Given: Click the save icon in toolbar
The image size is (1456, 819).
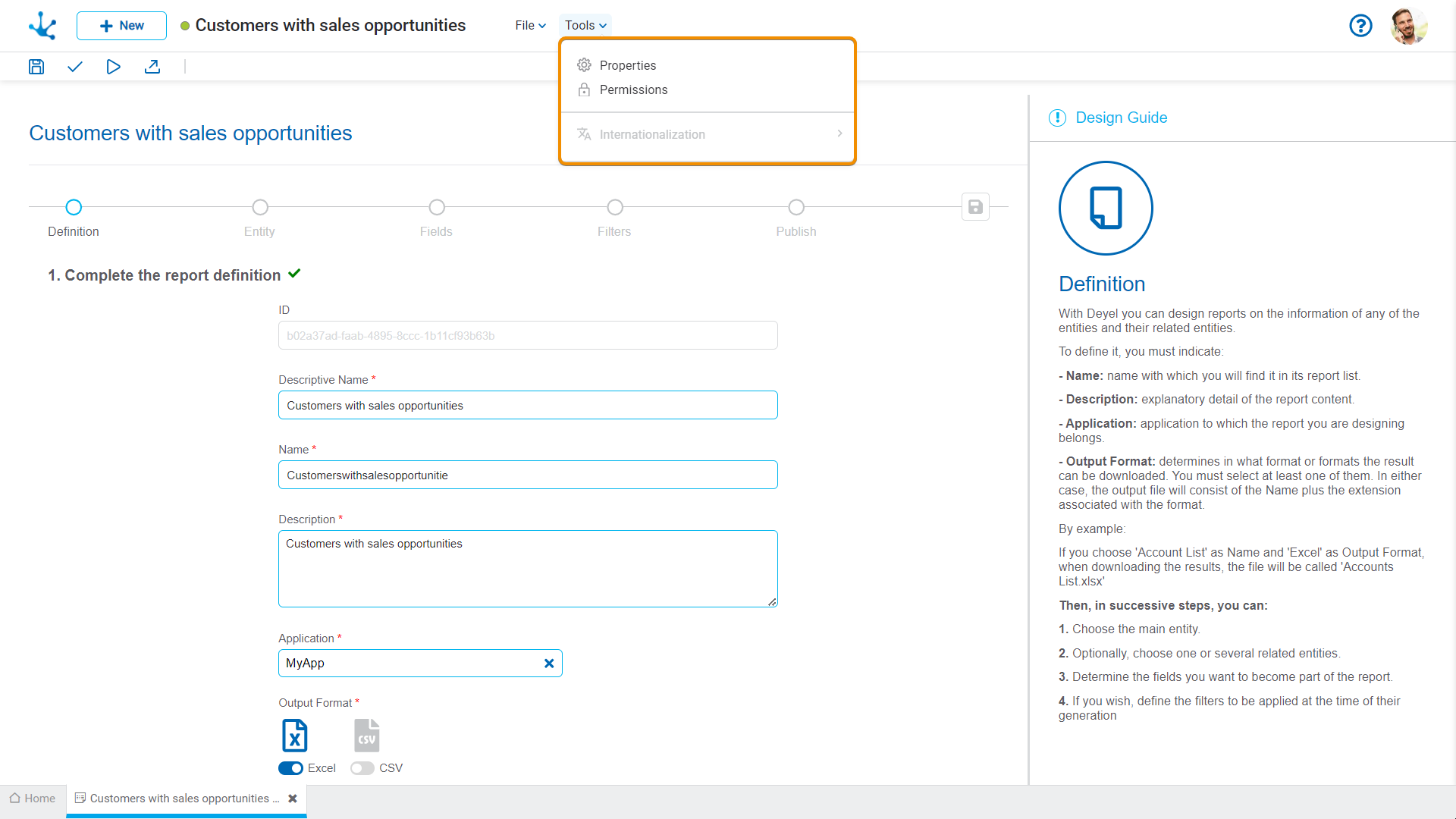Looking at the screenshot, I should coord(36,67).
